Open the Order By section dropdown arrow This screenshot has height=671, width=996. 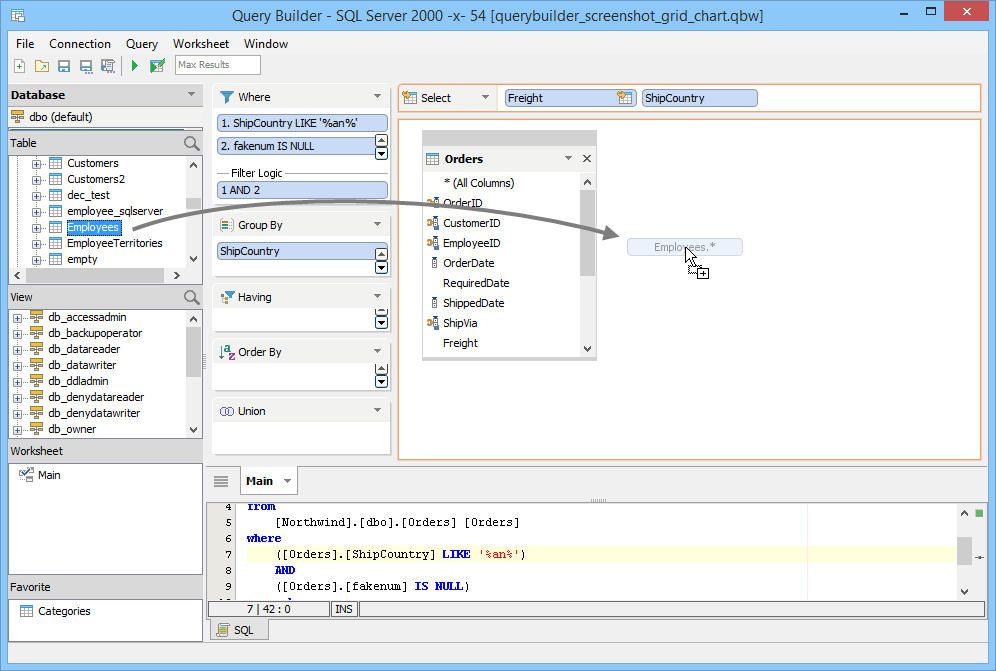point(377,351)
